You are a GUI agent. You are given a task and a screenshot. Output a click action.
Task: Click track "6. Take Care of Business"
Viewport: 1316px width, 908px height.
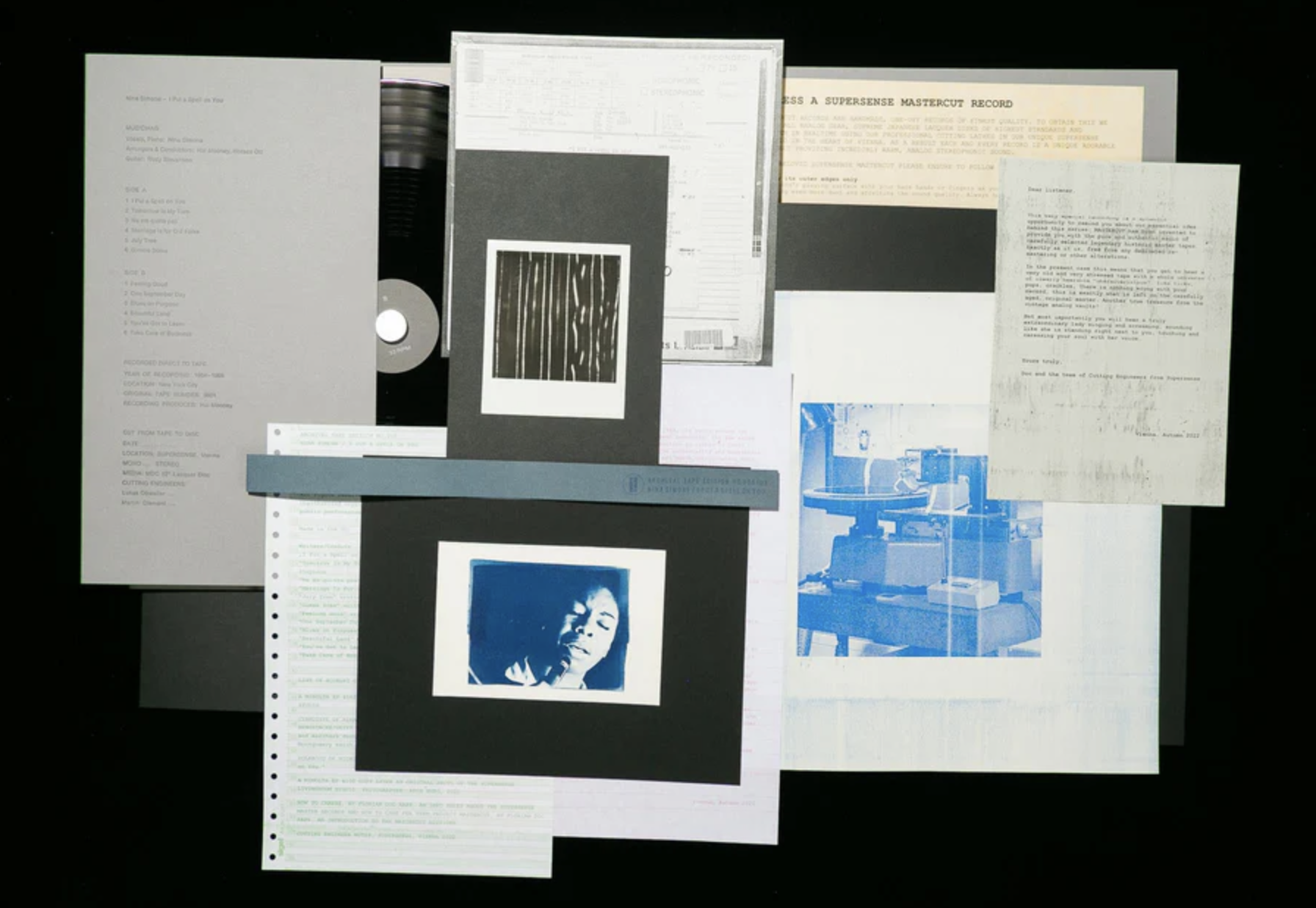158,334
